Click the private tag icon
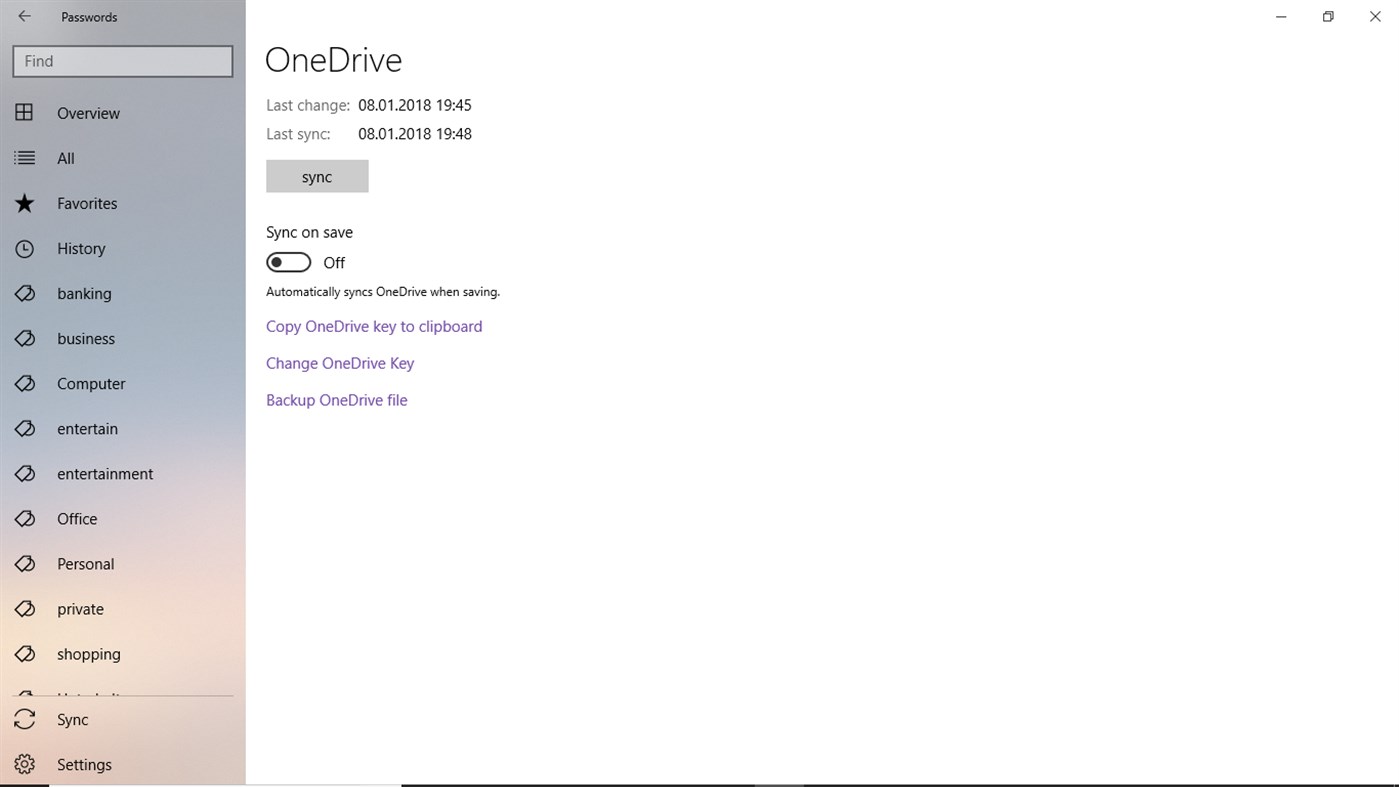Image resolution: width=1399 pixels, height=787 pixels. (24, 608)
